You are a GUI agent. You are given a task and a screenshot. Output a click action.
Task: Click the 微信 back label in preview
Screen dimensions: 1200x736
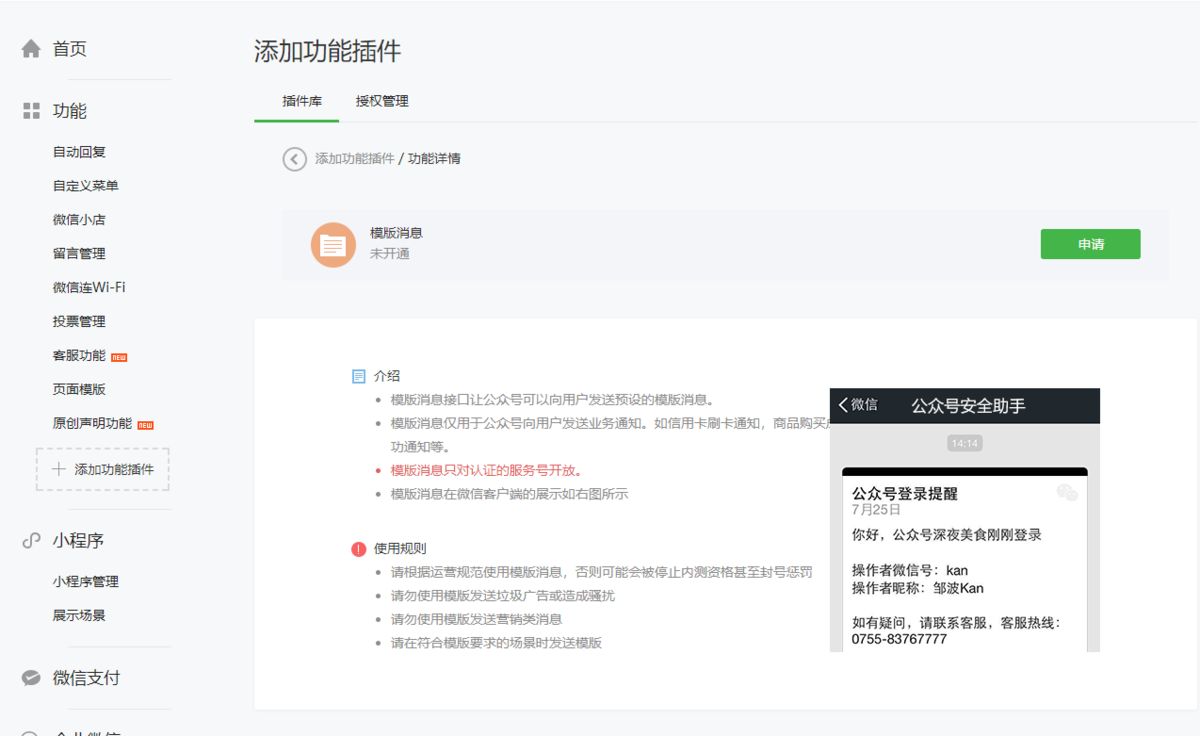point(865,405)
